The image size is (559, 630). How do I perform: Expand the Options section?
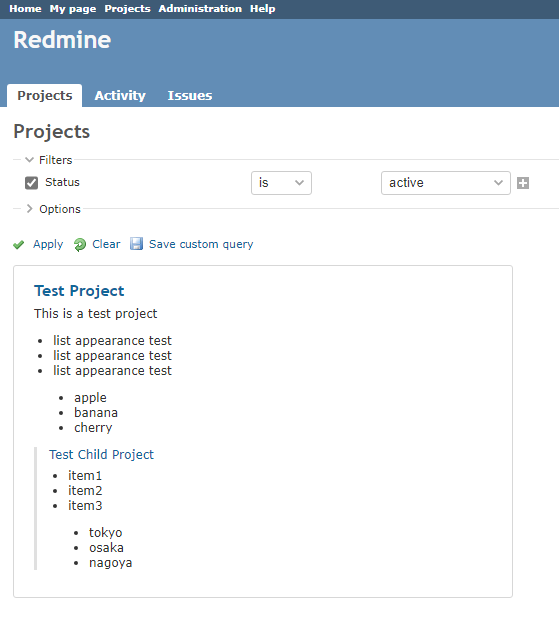tap(53, 209)
